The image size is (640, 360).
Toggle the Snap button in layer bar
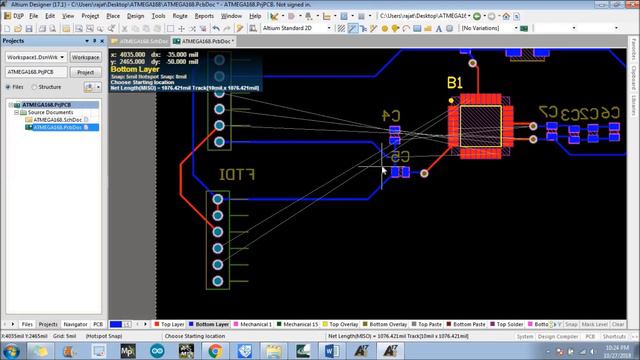[571, 324]
